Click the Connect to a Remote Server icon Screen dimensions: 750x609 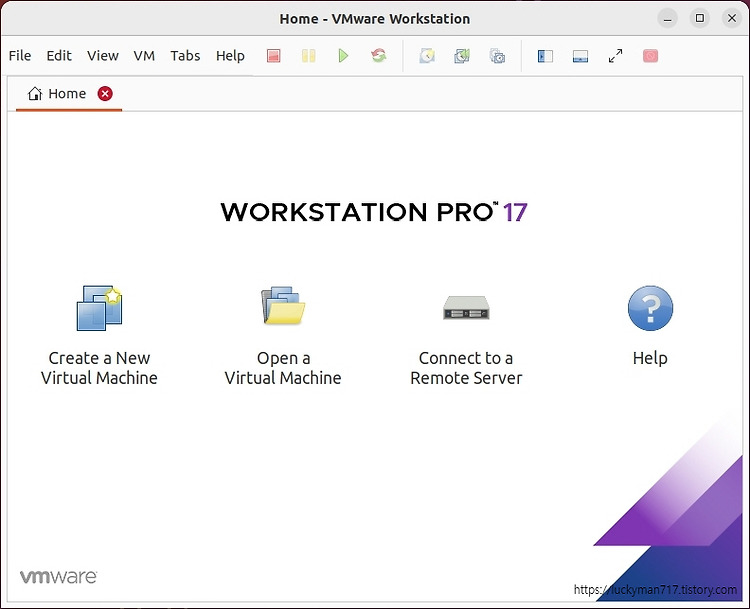tap(466, 308)
